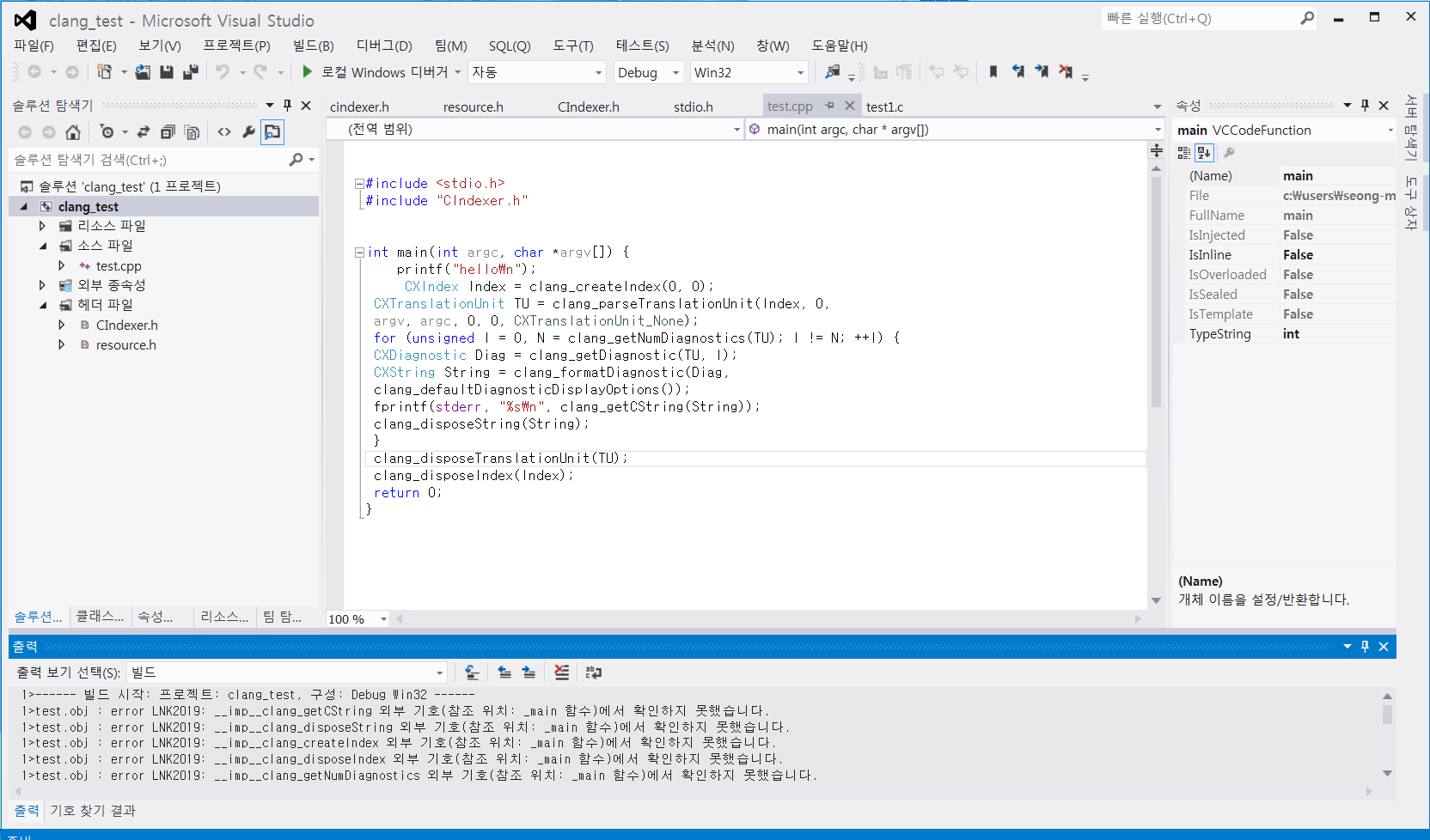
Task: Open the 기호 찾기 결과 tab
Action: pyautogui.click(x=93, y=810)
